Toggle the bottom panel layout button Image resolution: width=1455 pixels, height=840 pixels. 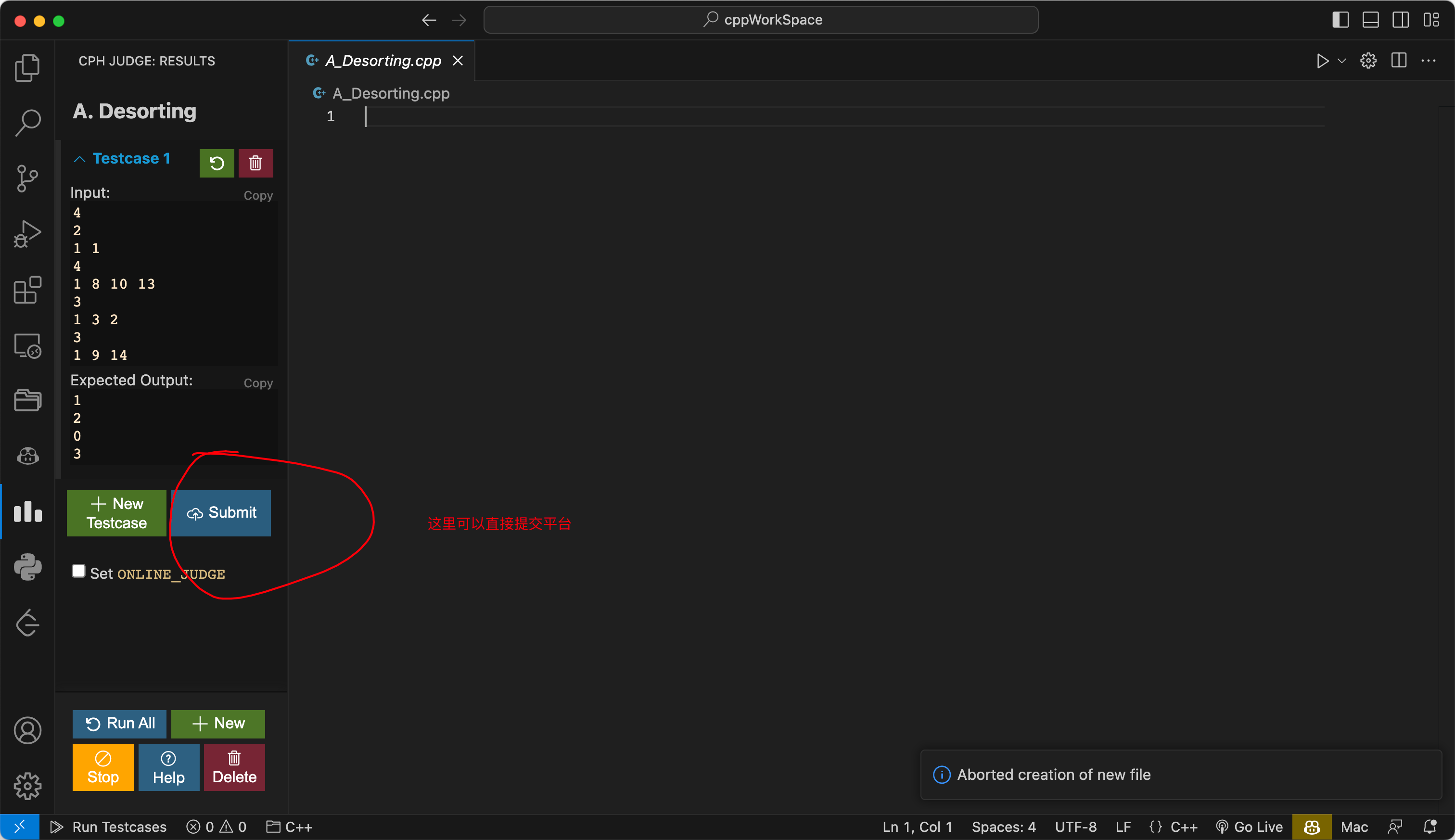1370,20
